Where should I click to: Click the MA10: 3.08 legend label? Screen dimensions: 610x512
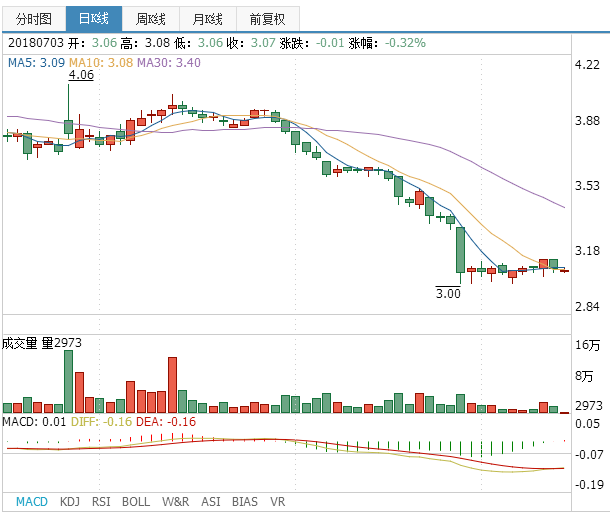click(101, 63)
